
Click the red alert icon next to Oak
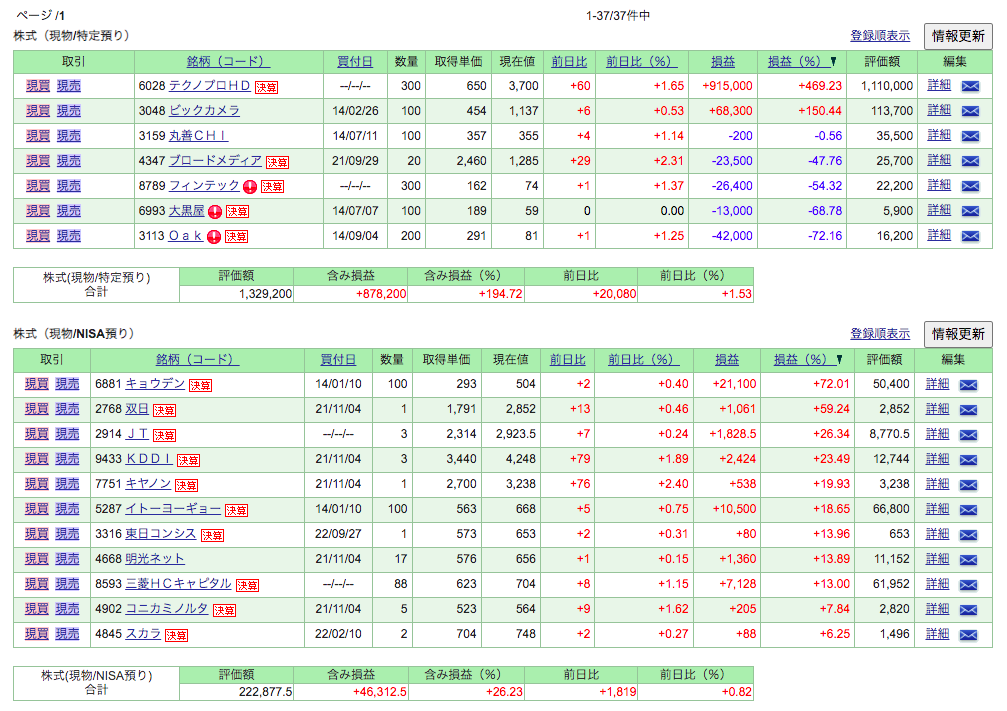pos(214,237)
